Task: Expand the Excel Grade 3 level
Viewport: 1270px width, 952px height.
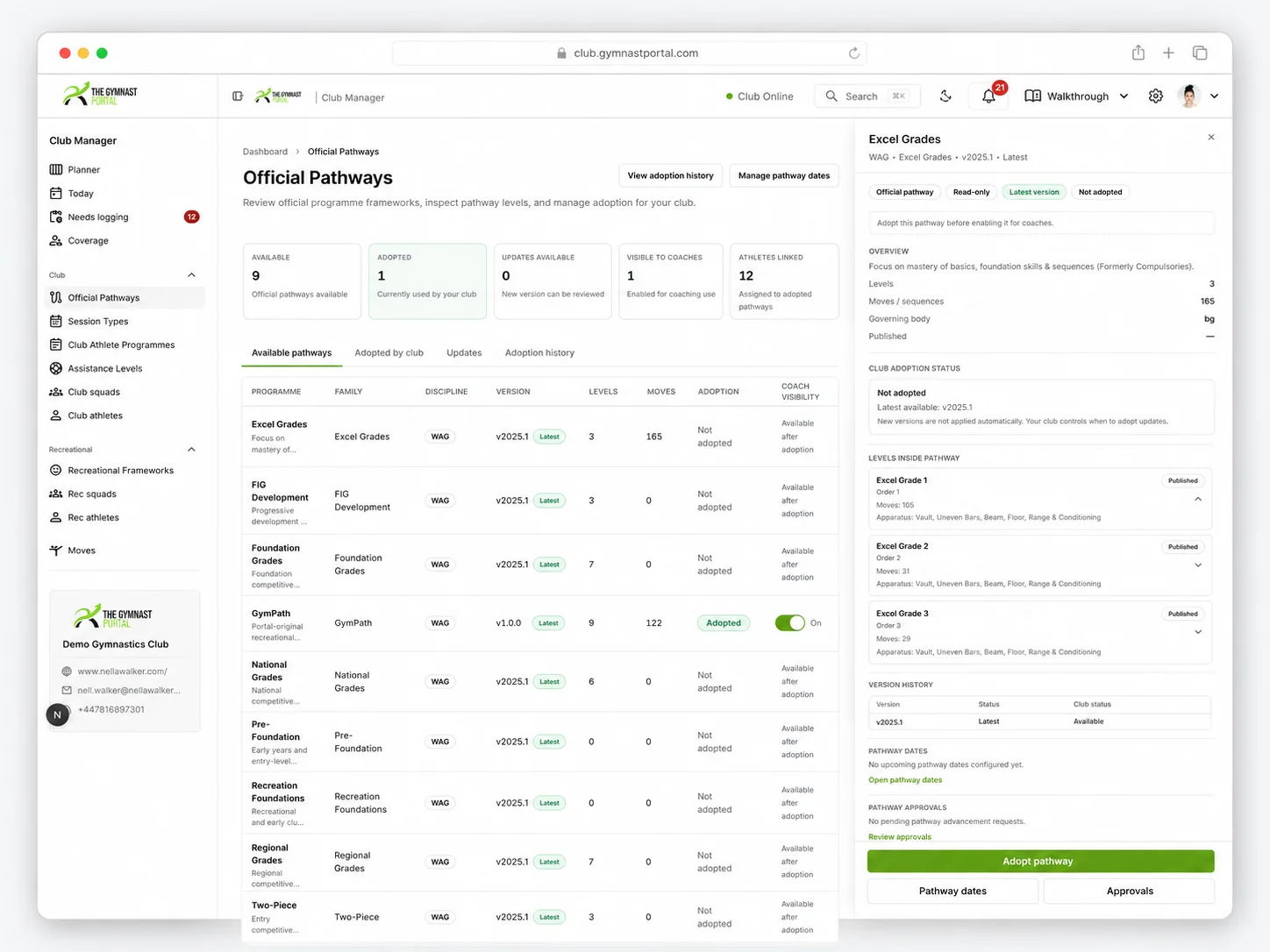Action: [x=1198, y=632]
